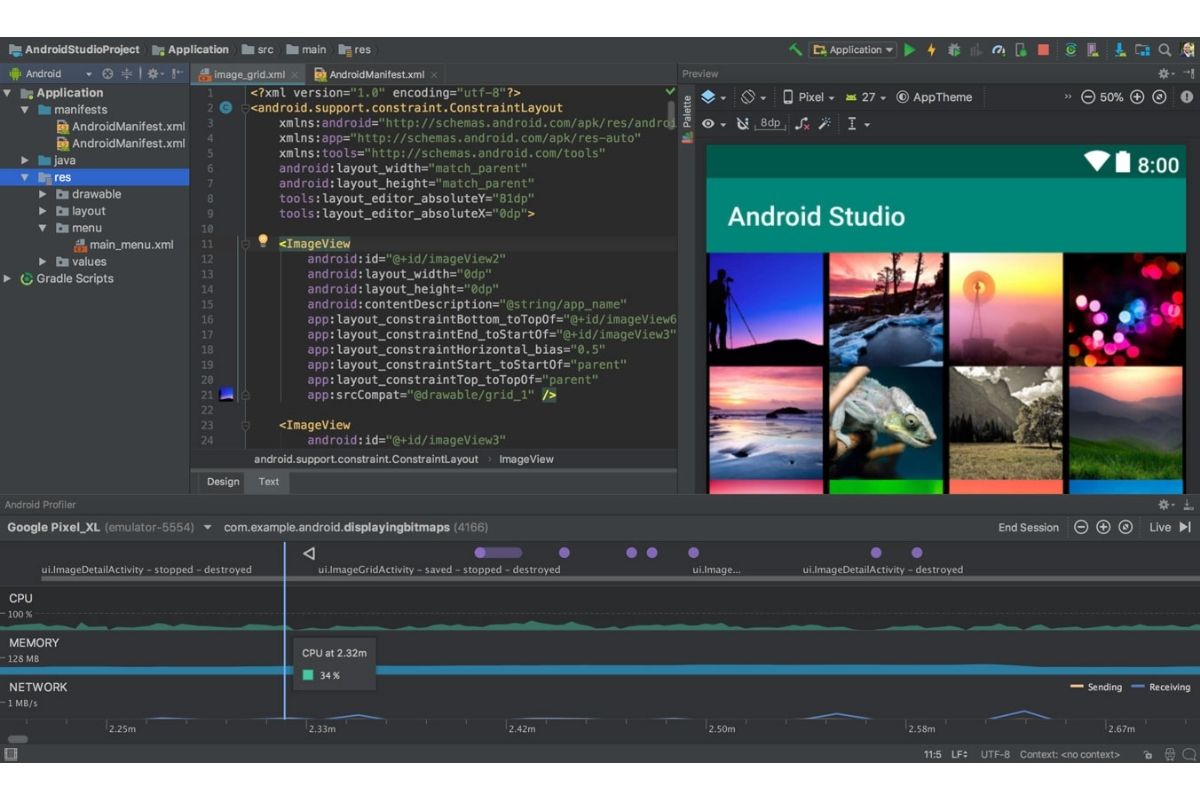Collapse the menu folder
Viewport: 1200px width, 800px height.
point(42,228)
